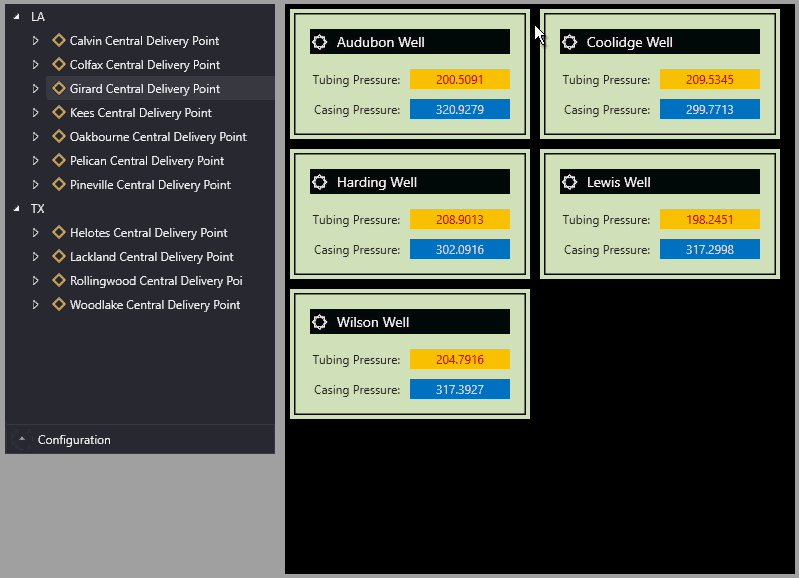Click the Pineville Central Delivery Point diamond icon
799x578 pixels.
(59, 184)
